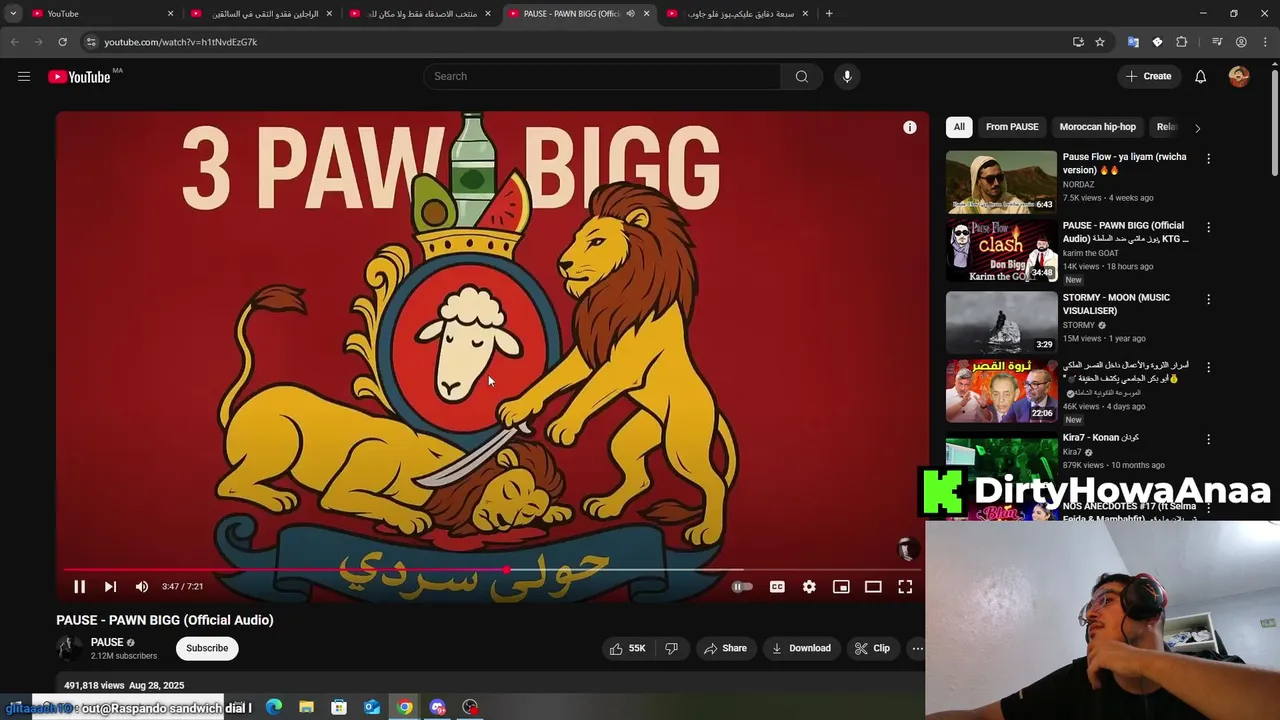The height and width of the screenshot is (720, 1280).
Task: Bookmark this page with the star
Action: click(x=1100, y=42)
